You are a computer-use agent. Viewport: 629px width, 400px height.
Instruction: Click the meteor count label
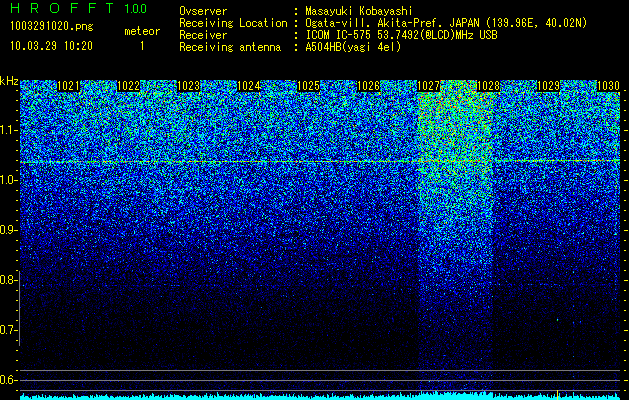click(x=142, y=31)
